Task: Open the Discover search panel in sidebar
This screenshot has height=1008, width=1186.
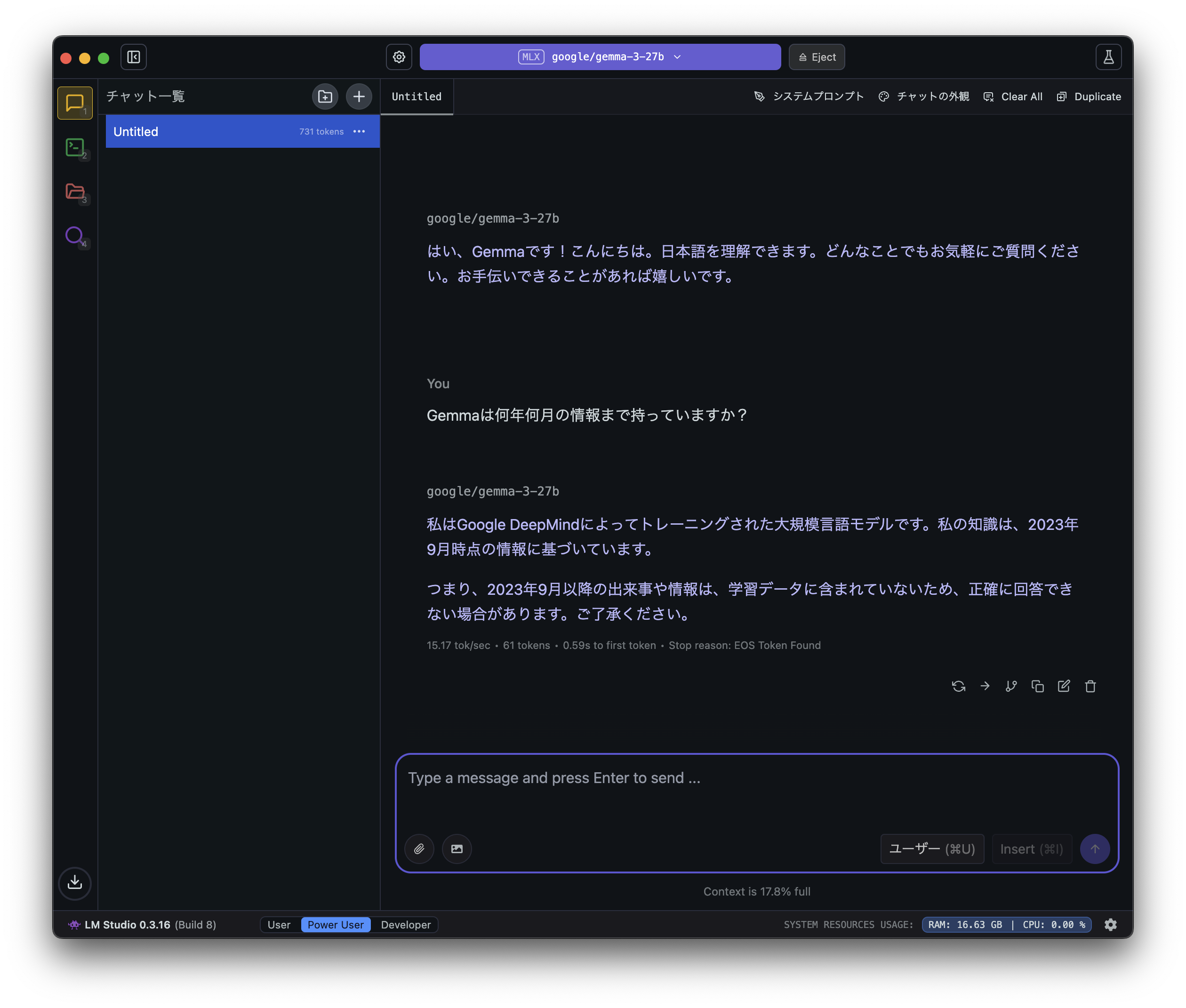Action: point(74,235)
